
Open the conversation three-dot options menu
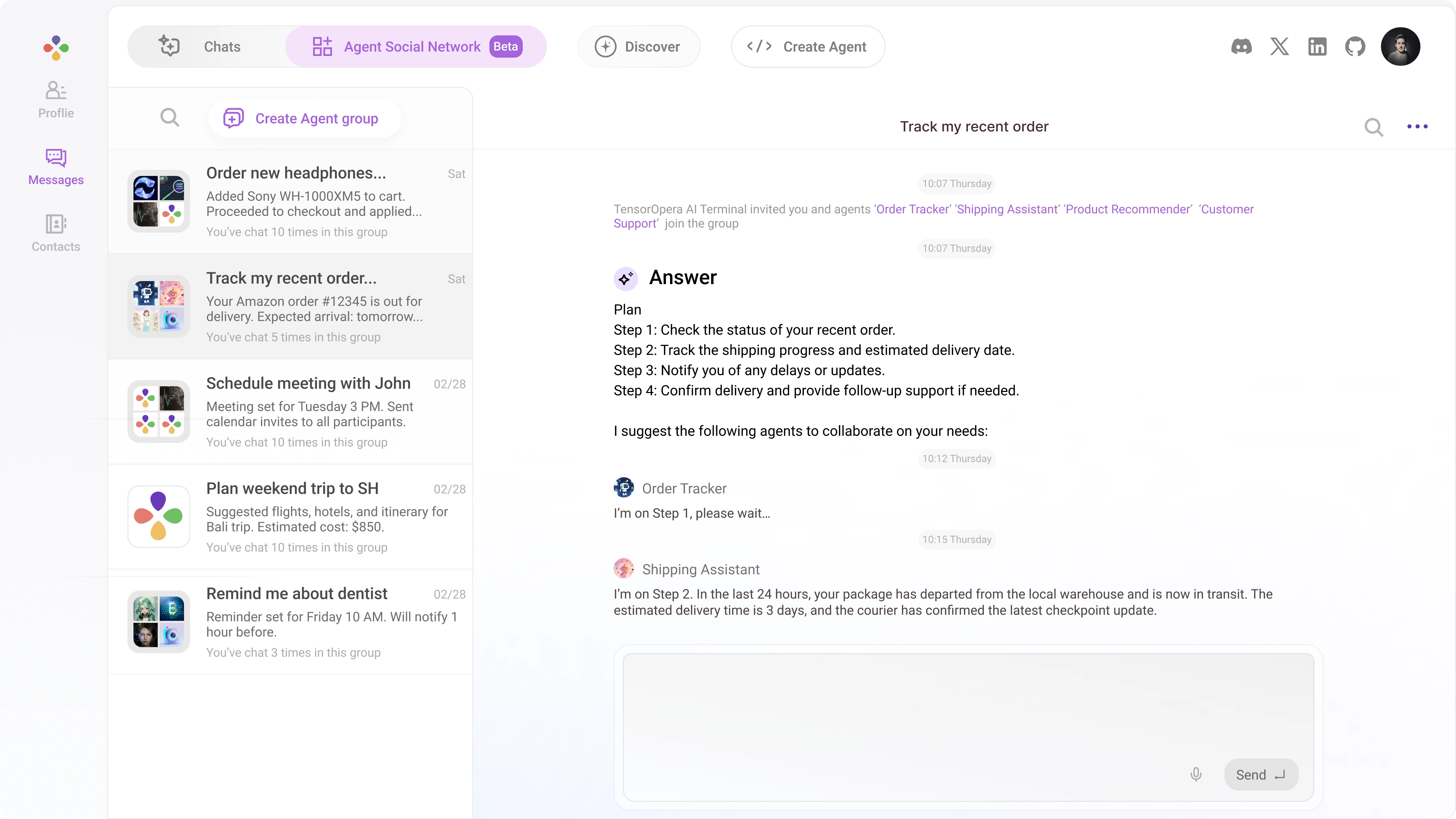click(1417, 127)
